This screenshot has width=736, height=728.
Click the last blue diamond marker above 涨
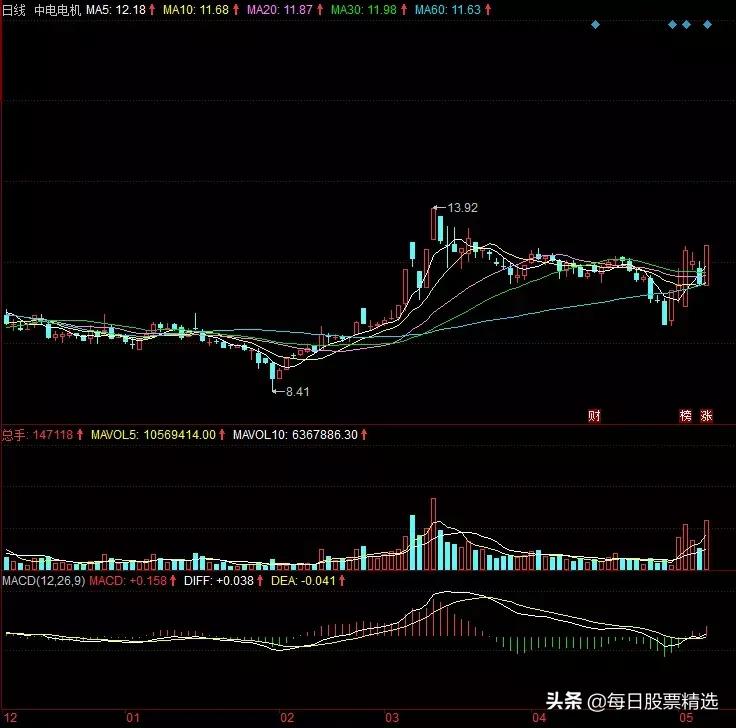[x=707, y=24]
